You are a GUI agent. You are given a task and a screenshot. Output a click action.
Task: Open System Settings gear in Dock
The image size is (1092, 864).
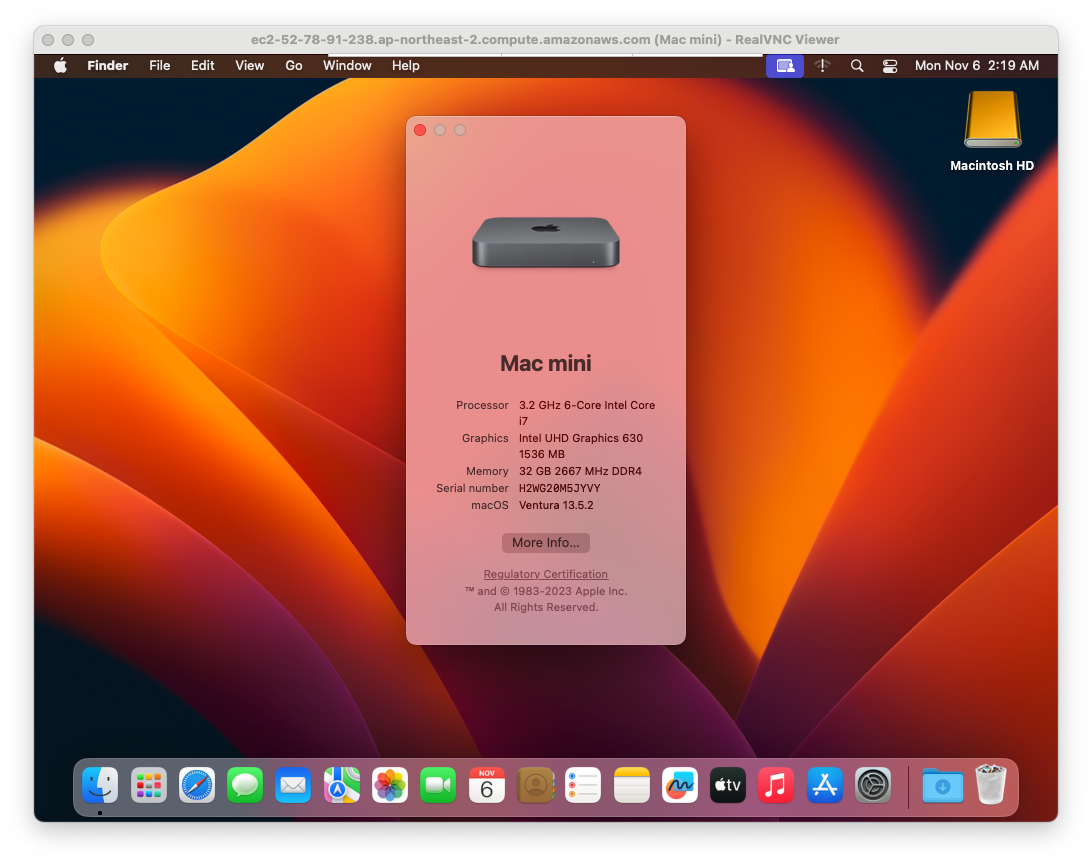pos(873,785)
